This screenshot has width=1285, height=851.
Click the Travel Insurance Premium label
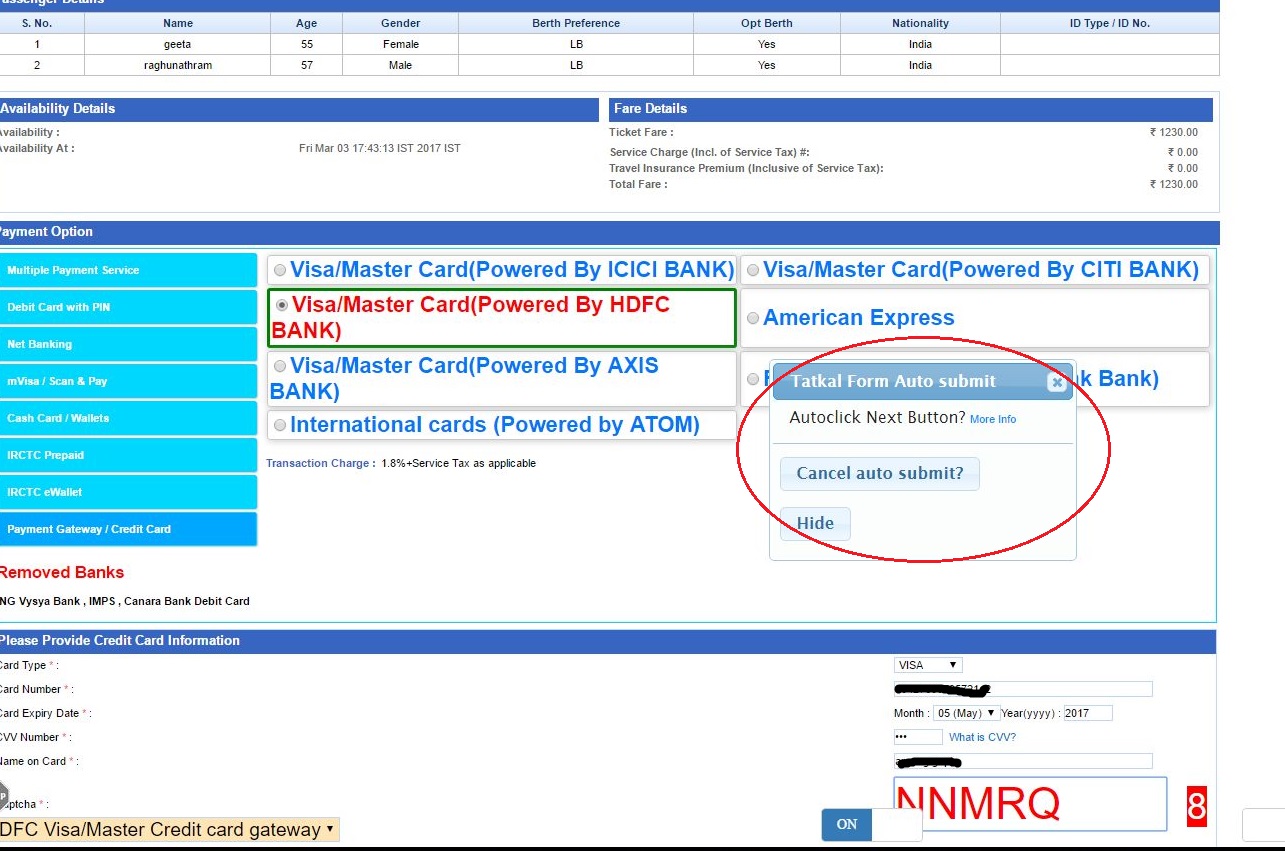746,168
